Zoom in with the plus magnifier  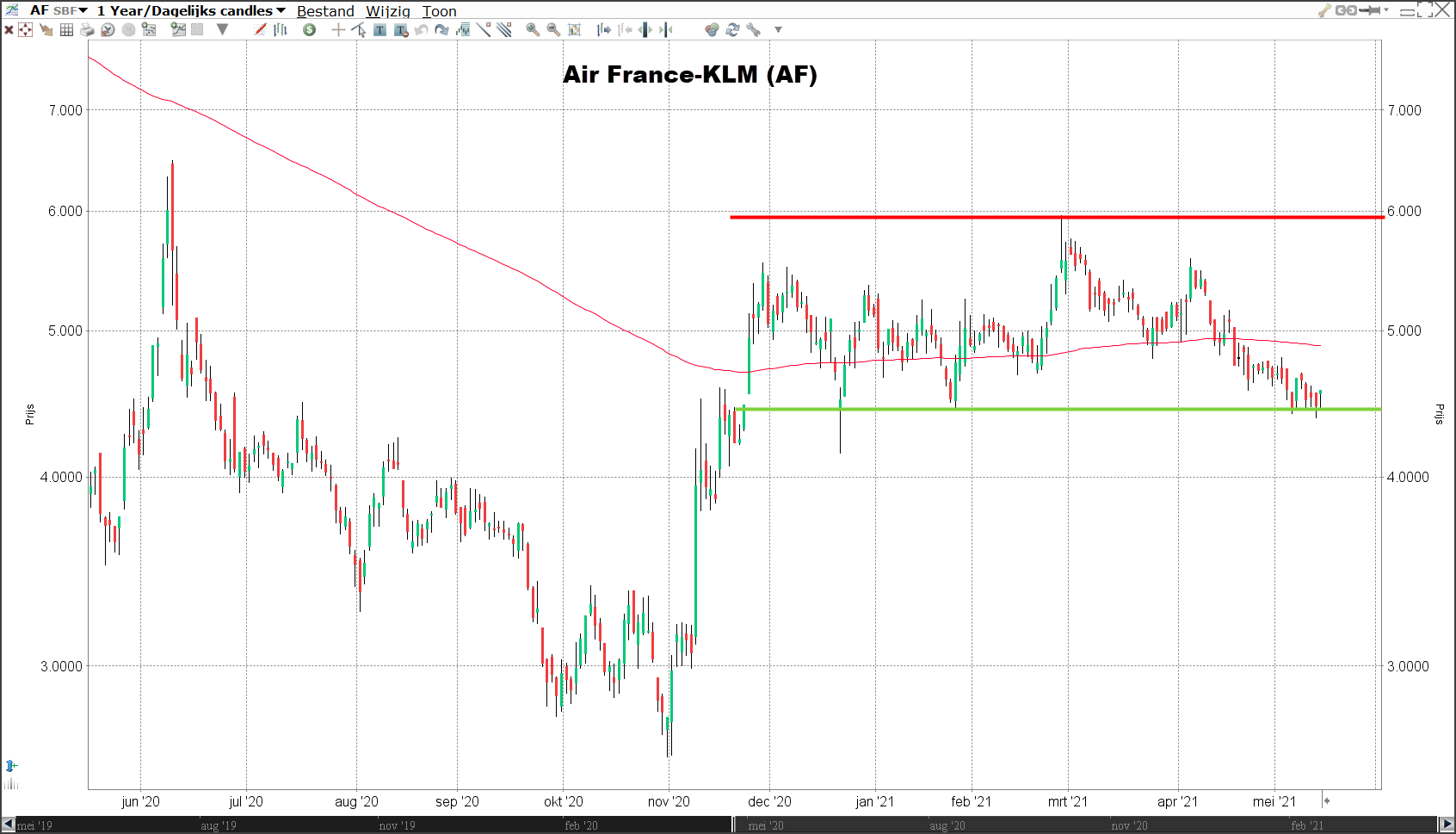pos(533,29)
